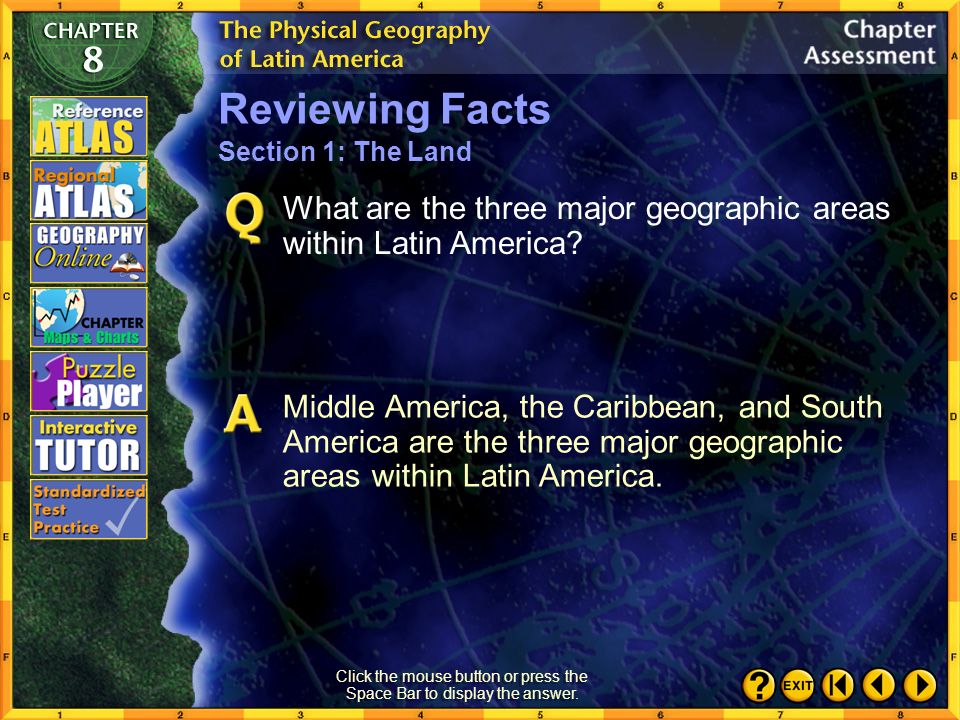This screenshot has width=960, height=720.
Task: Click the EXIT button
Action: tap(798, 684)
